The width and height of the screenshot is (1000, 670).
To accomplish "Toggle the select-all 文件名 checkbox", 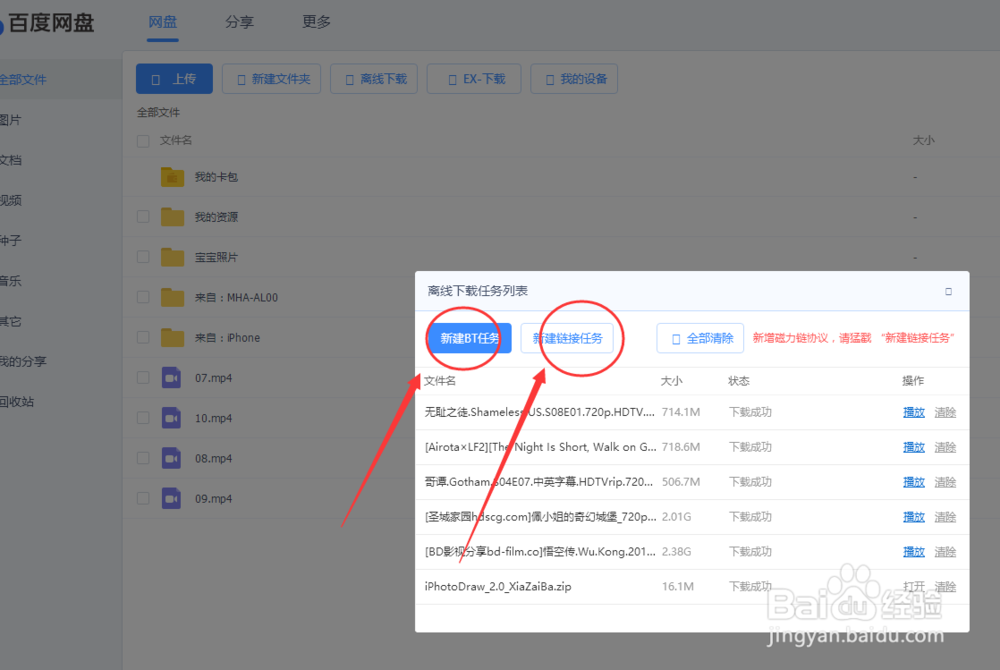I will [x=143, y=141].
